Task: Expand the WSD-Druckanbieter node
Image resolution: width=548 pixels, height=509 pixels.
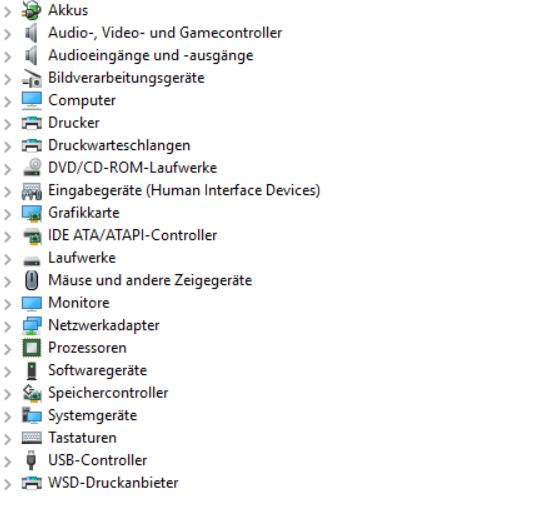Action: (8, 484)
